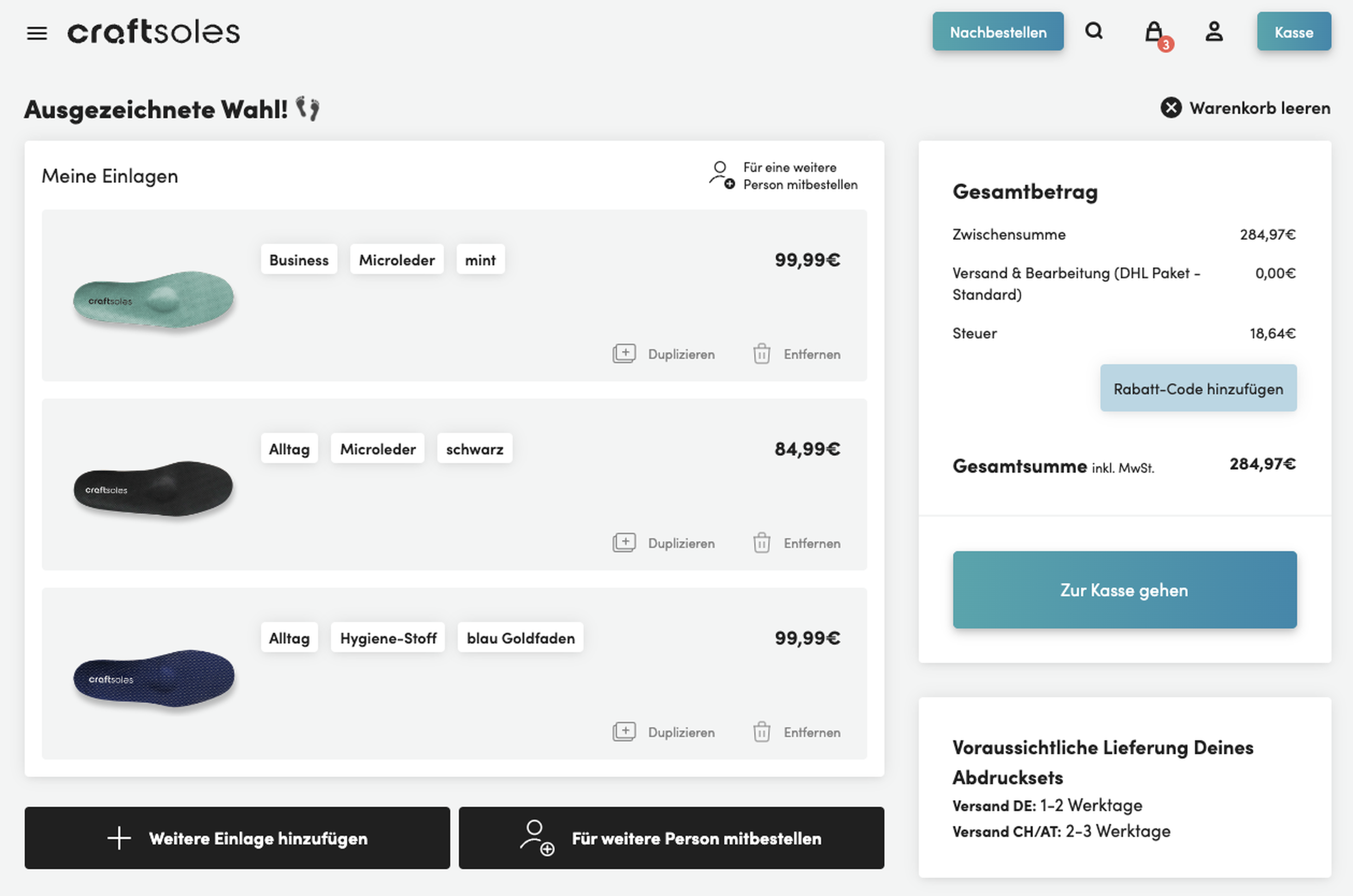
Task: Open the hamburger menu
Action: [x=37, y=32]
